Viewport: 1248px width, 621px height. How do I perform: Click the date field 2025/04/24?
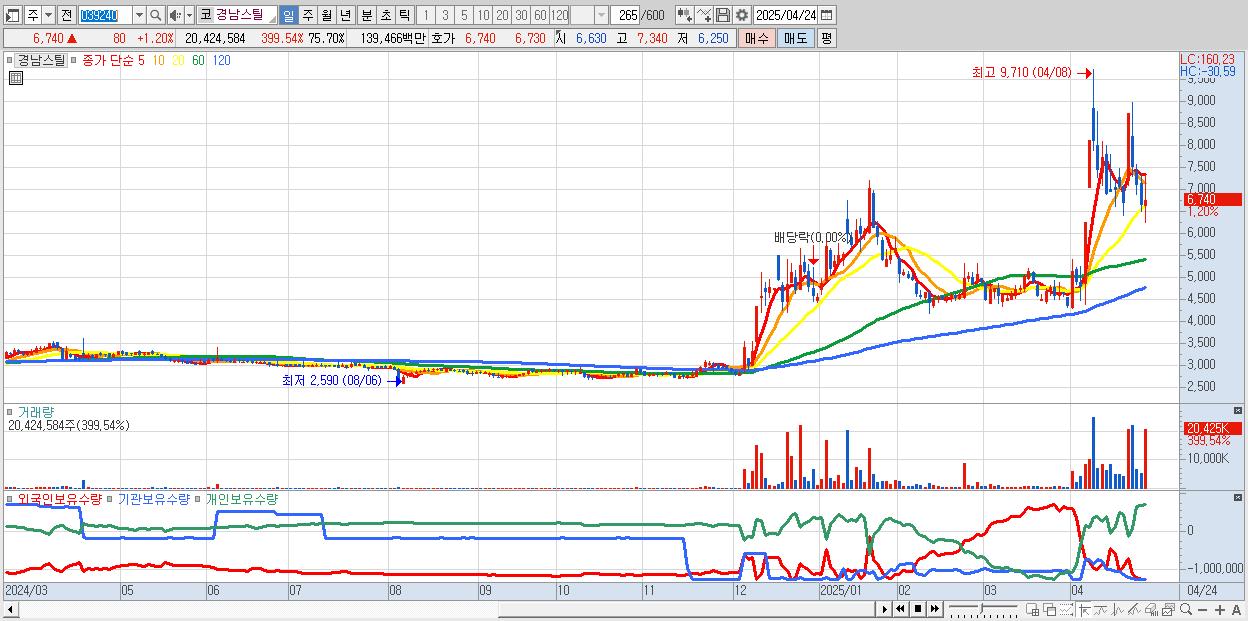pos(786,15)
